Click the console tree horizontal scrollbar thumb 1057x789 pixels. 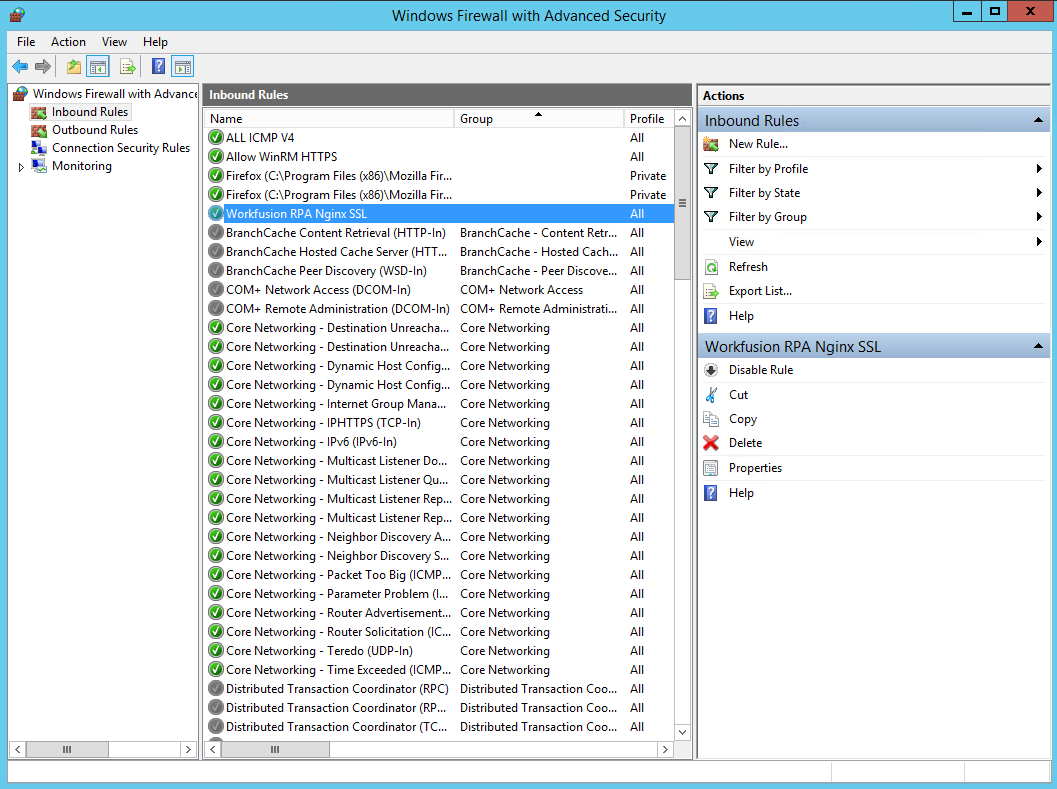pyautogui.click(x=67, y=749)
